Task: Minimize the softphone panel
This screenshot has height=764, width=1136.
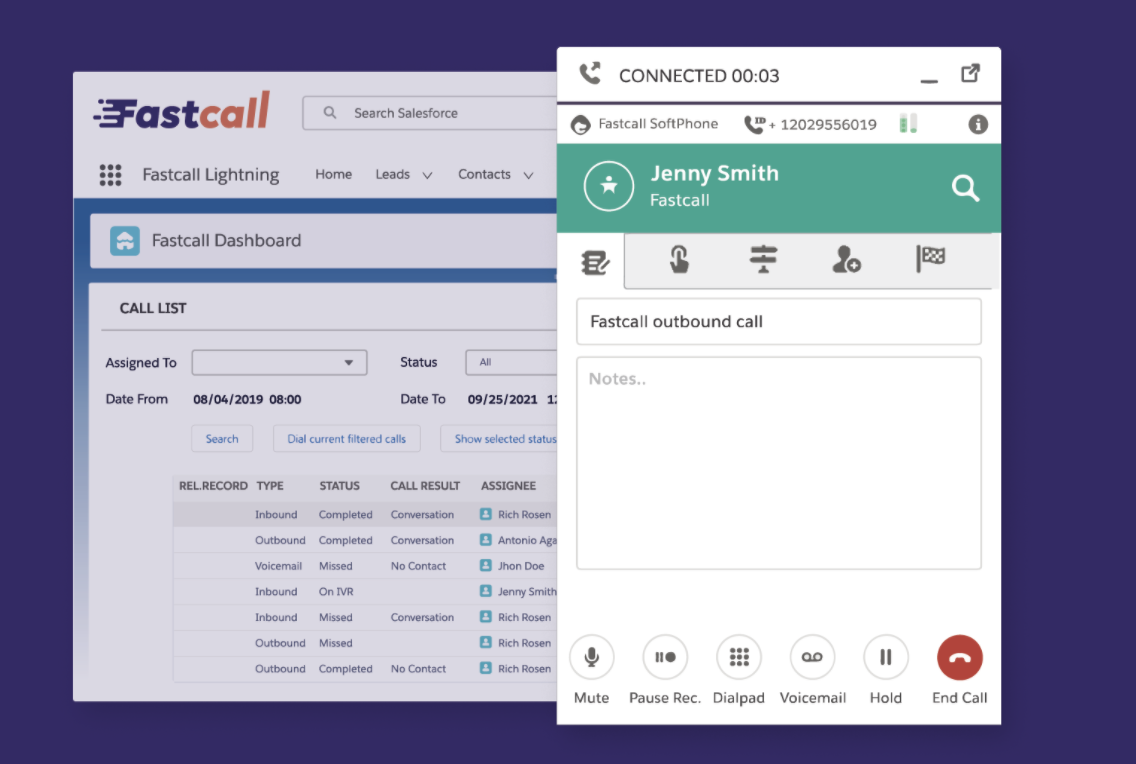Action: coord(929,80)
